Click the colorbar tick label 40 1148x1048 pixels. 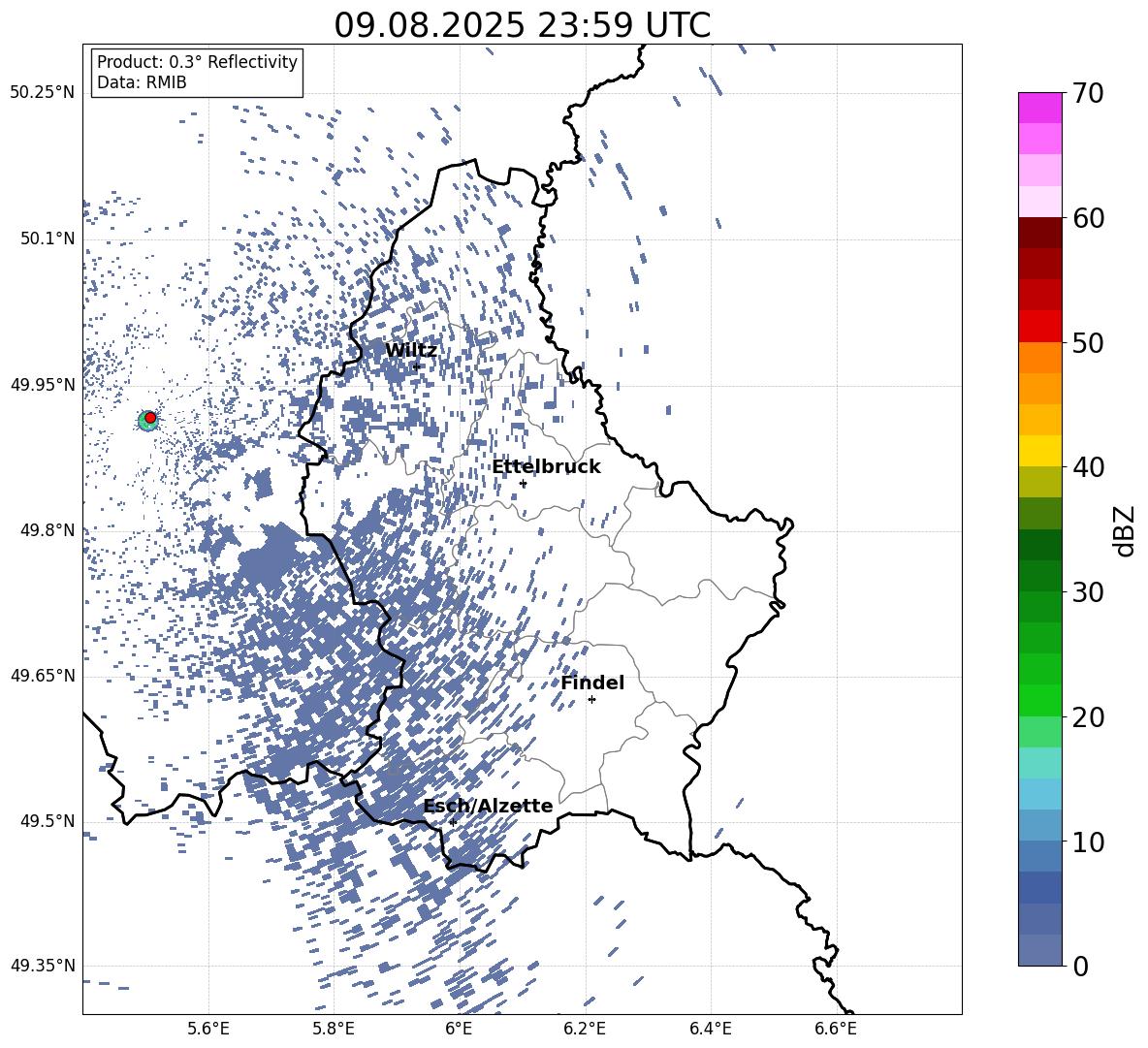click(x=1088, y=467)
